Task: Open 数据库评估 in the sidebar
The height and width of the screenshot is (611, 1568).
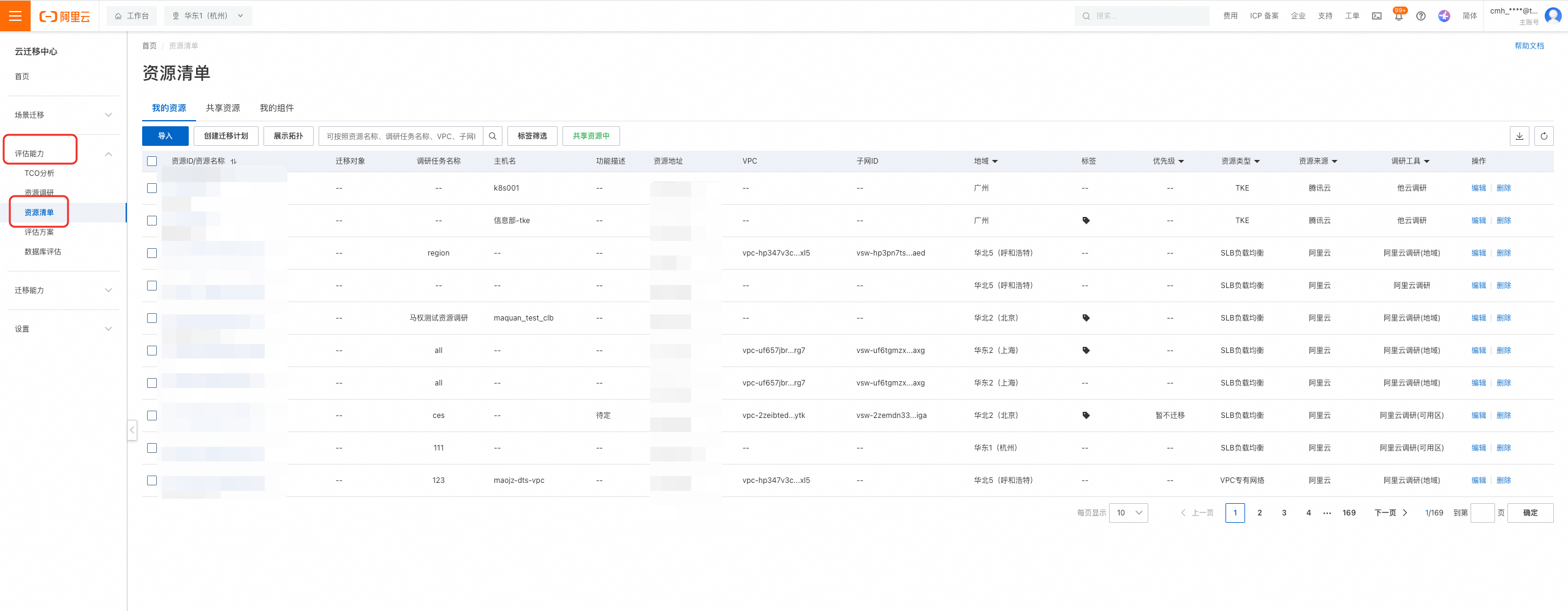Action: point(43,252)
